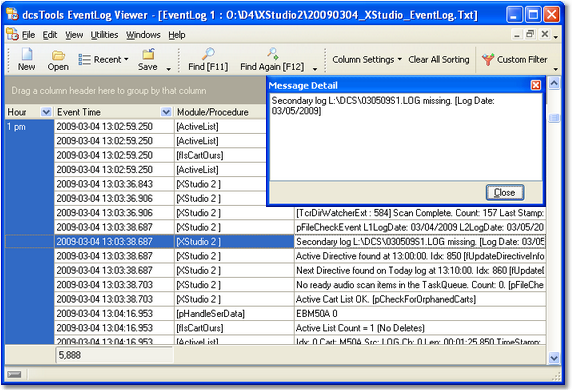
Task: Click Find Again [F12] icon
Action: pyautogui.click(x=272, y=54)
